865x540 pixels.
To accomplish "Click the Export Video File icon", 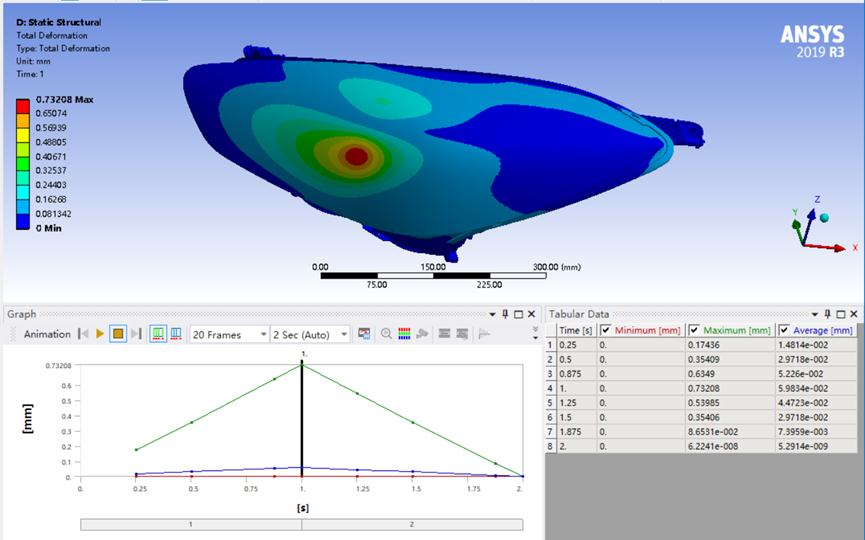I will point(364,334).
